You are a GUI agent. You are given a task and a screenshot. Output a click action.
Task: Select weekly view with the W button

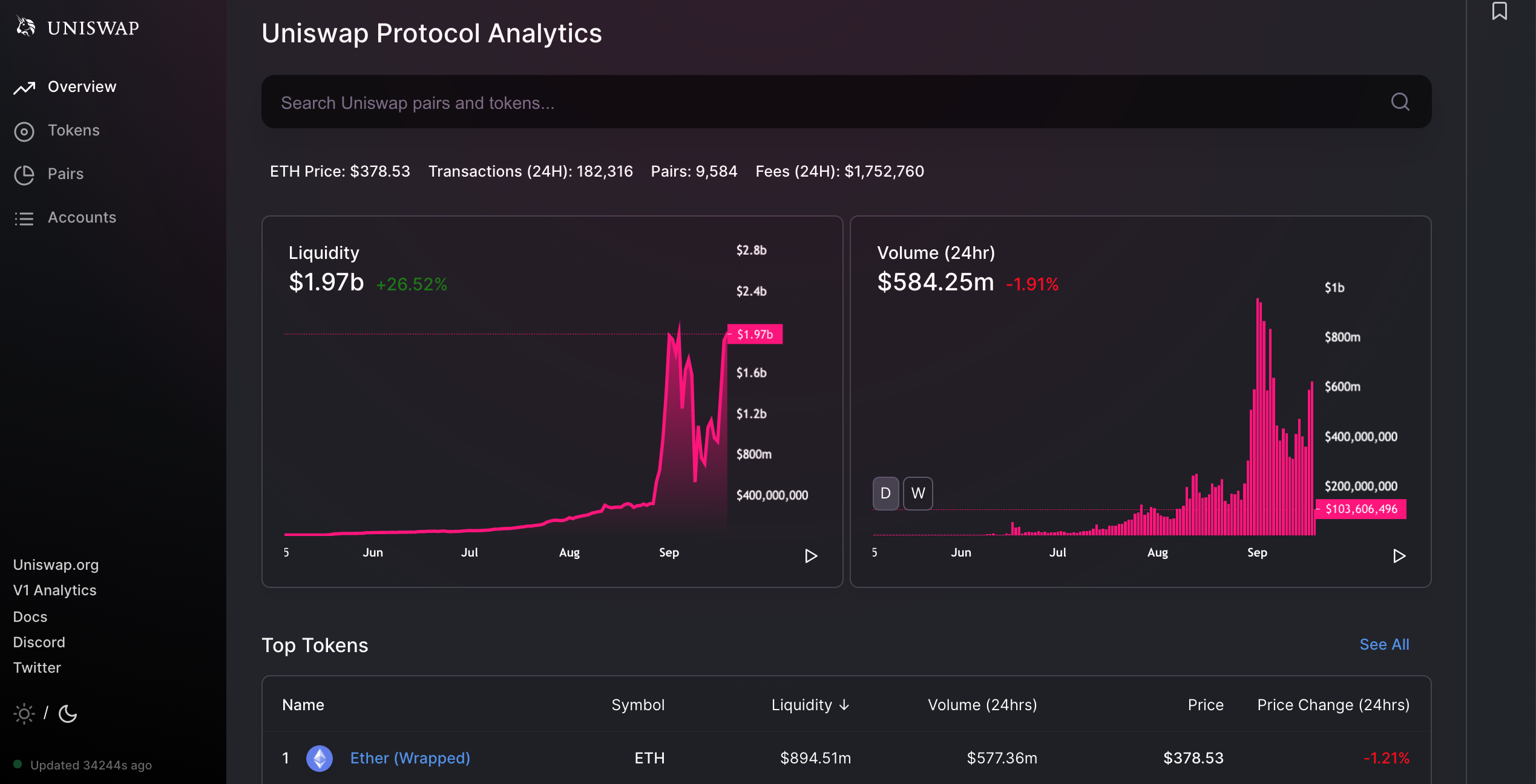918,493
